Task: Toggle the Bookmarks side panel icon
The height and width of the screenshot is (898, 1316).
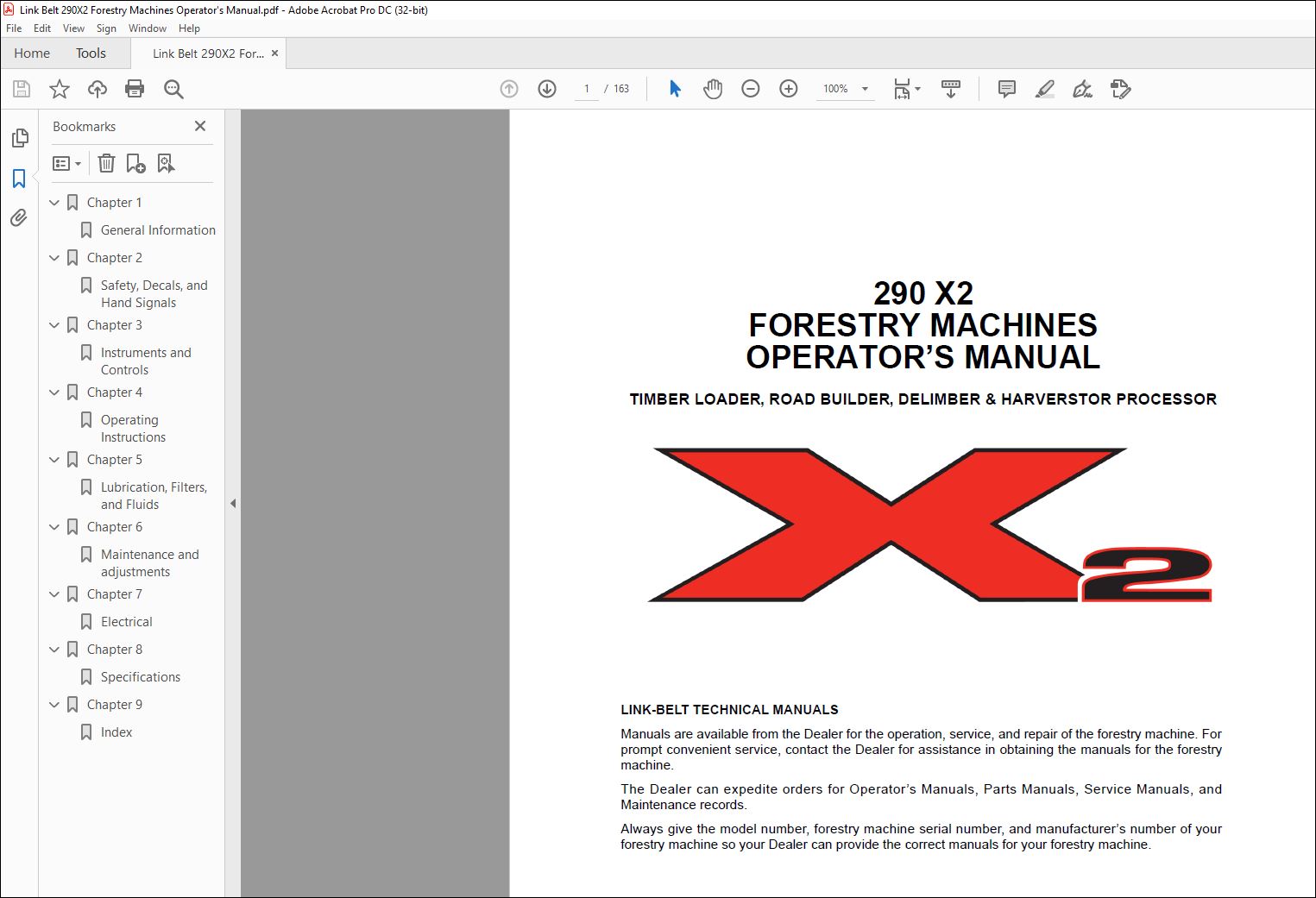Action: [19, 179]
